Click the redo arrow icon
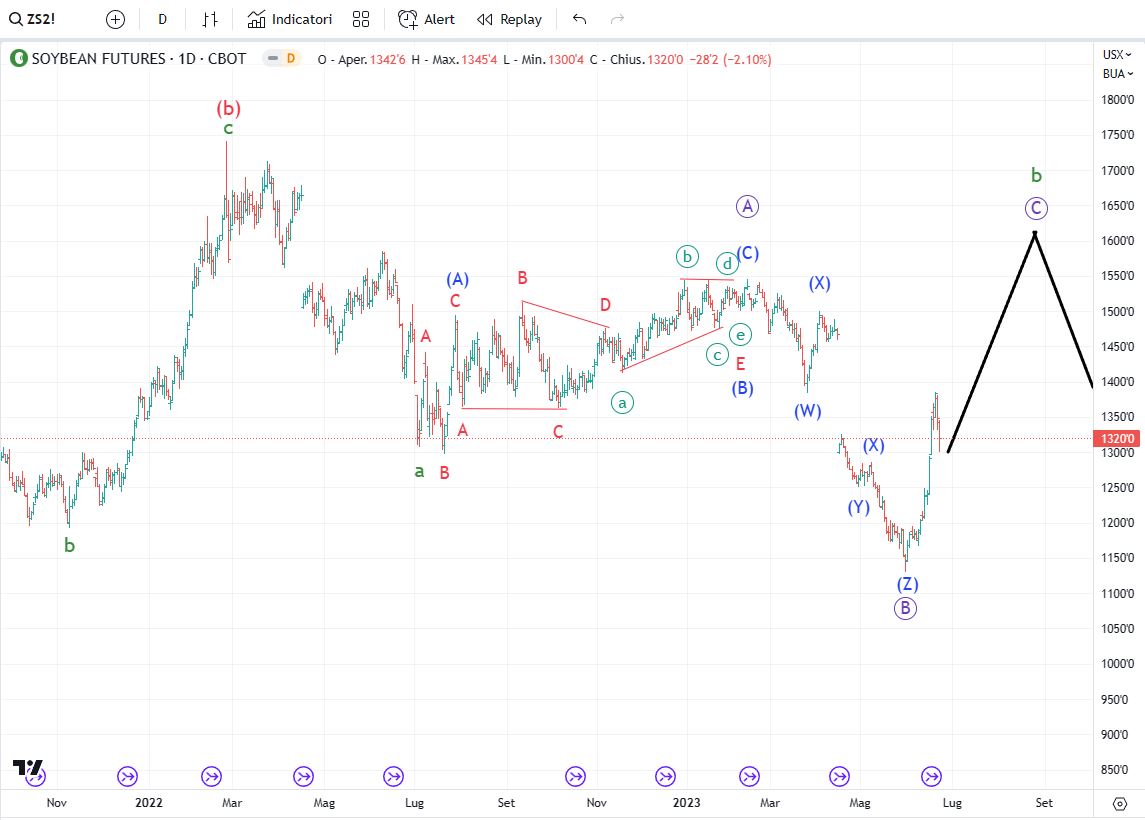 617,20
